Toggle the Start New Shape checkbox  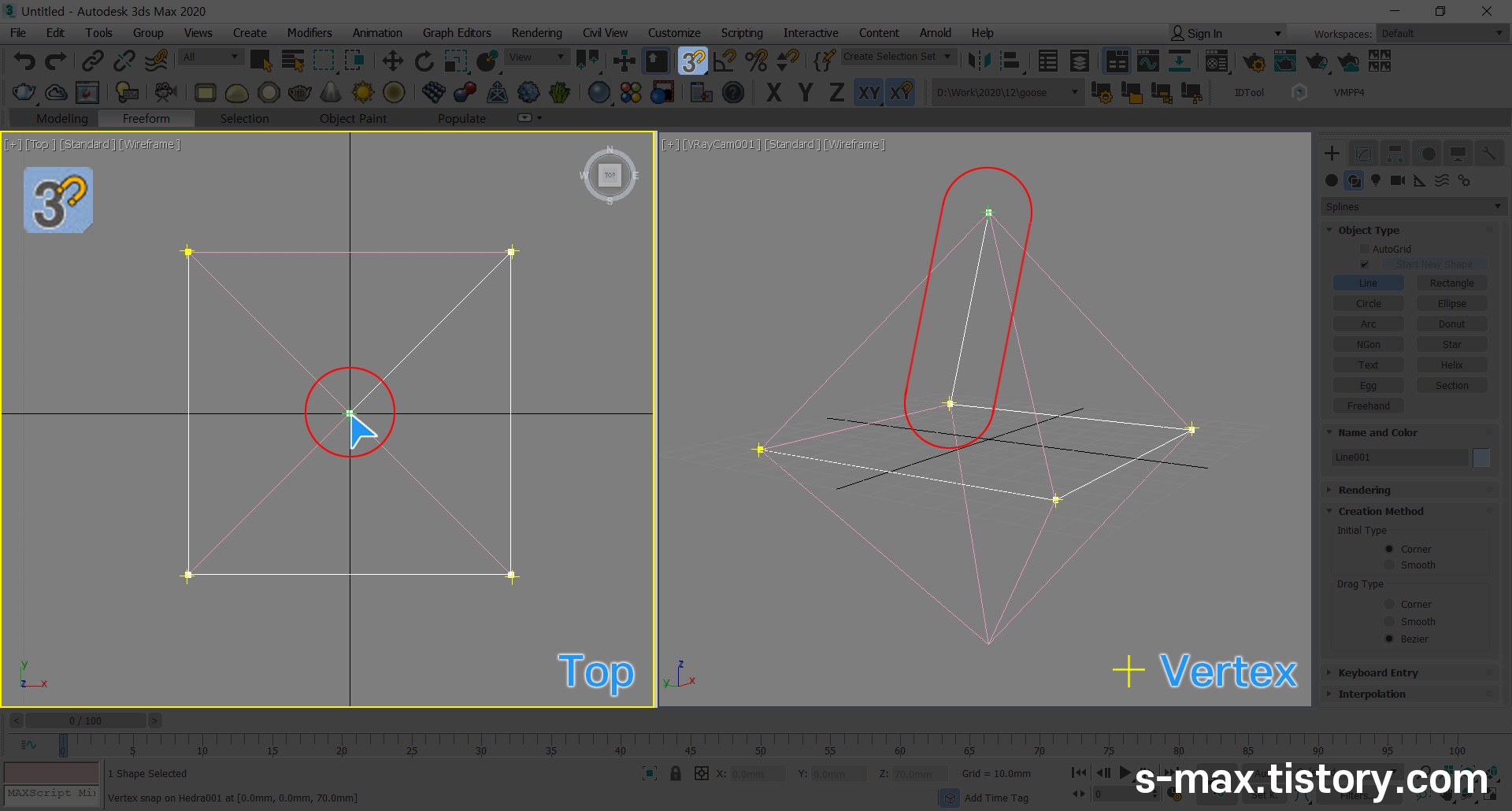point(1365,265)
